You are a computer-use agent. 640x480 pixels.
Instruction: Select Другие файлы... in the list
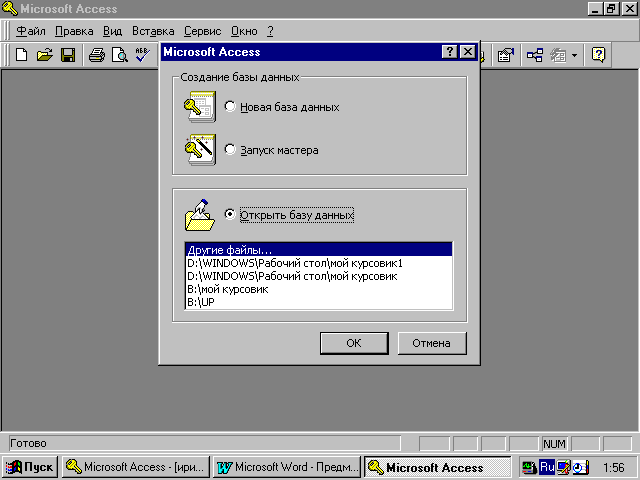[318, 250]
